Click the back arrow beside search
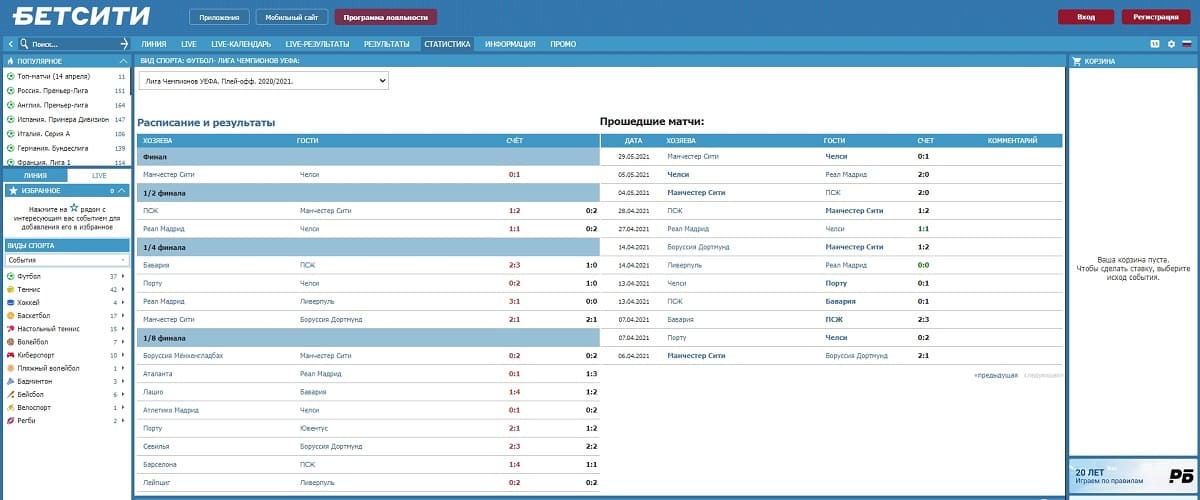 10,44
